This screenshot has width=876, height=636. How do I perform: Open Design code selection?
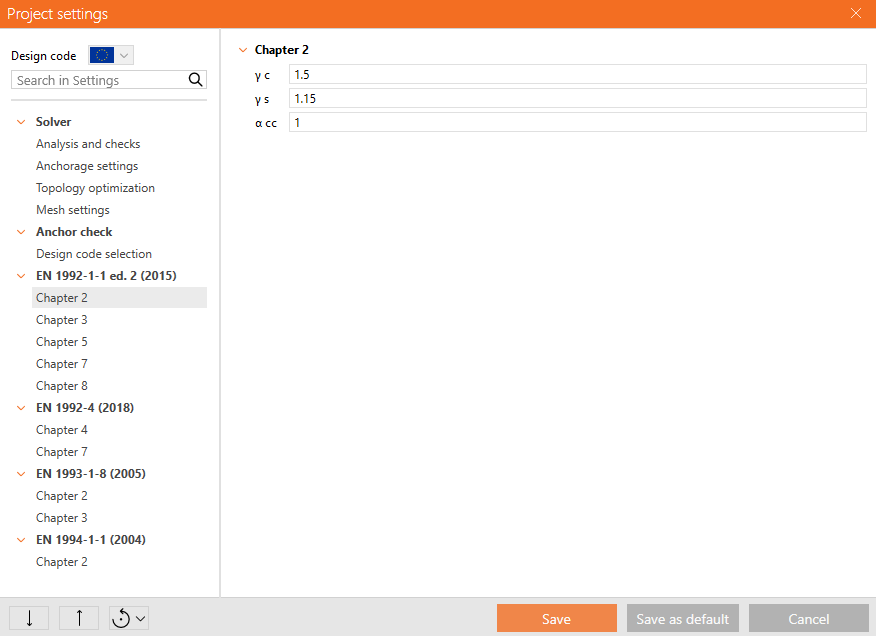click(94, 254)
